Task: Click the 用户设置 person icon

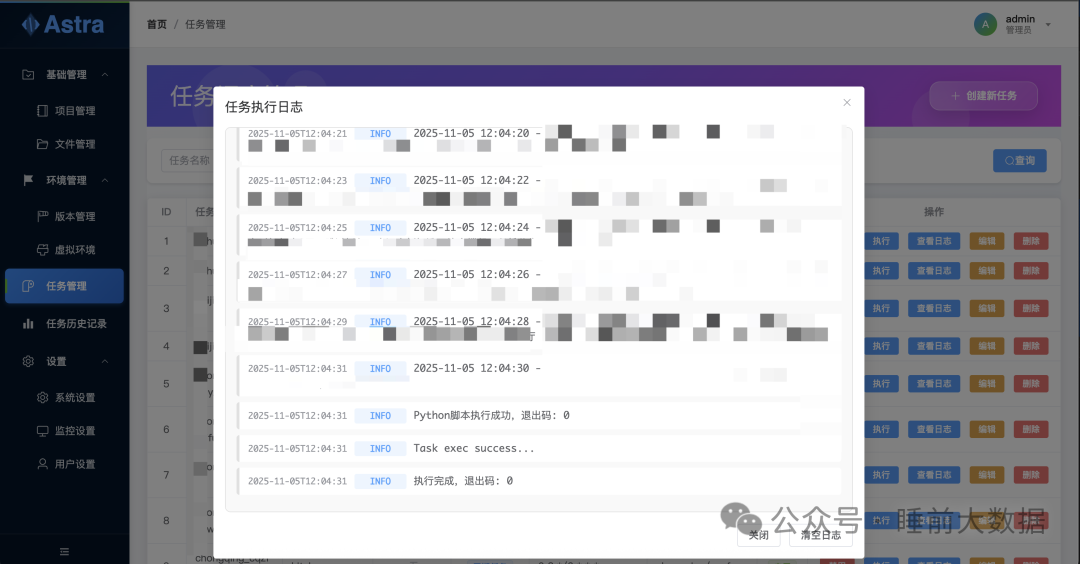Action: pos(42,463)
